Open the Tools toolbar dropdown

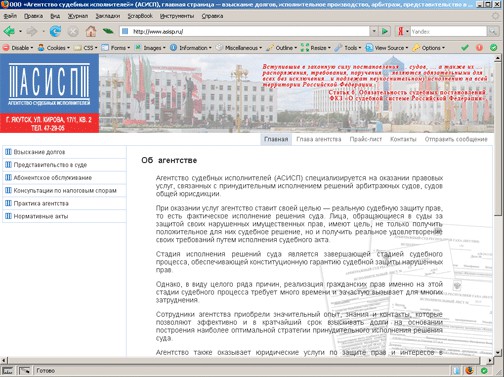348,48
